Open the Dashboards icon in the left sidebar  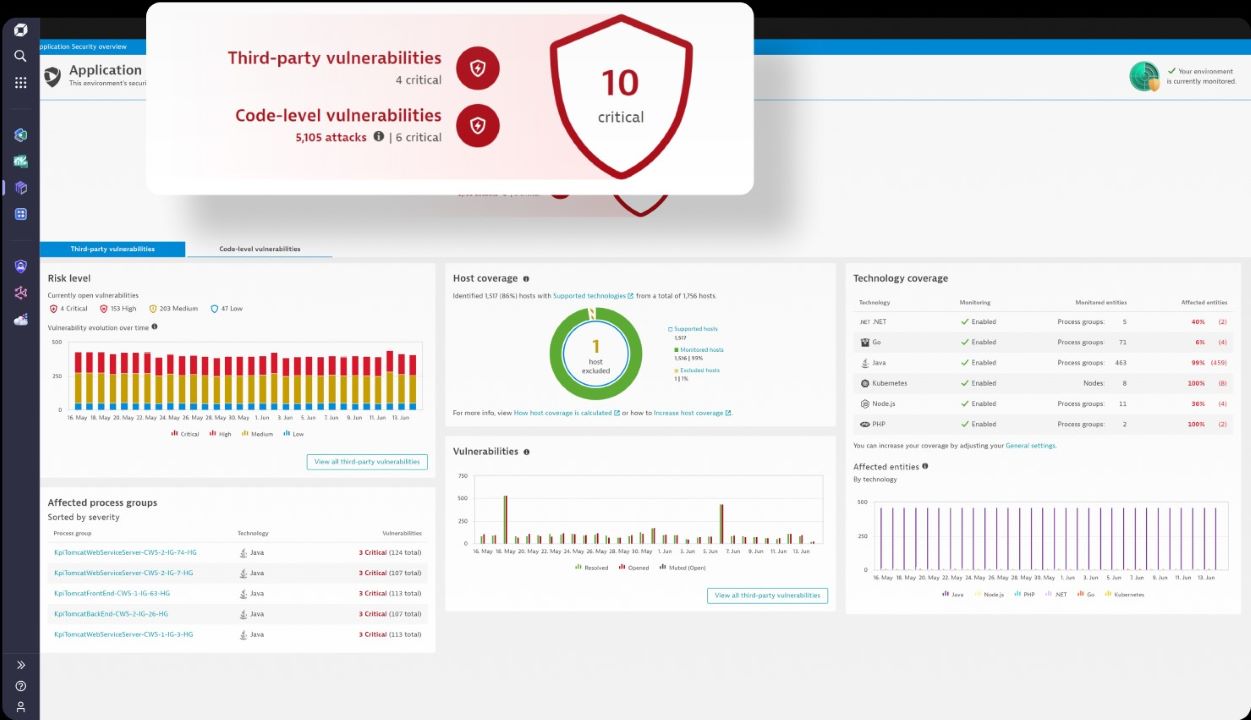20,213
